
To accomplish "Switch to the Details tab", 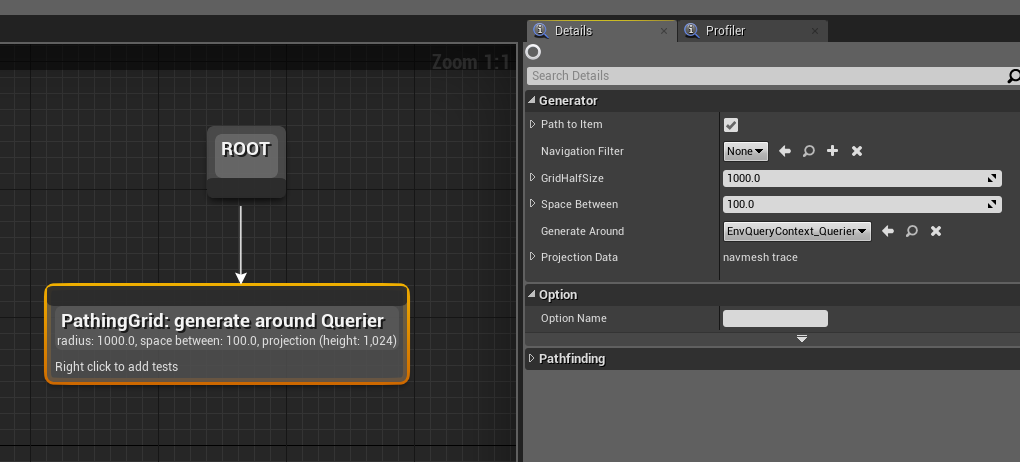I will coord(602,31).
